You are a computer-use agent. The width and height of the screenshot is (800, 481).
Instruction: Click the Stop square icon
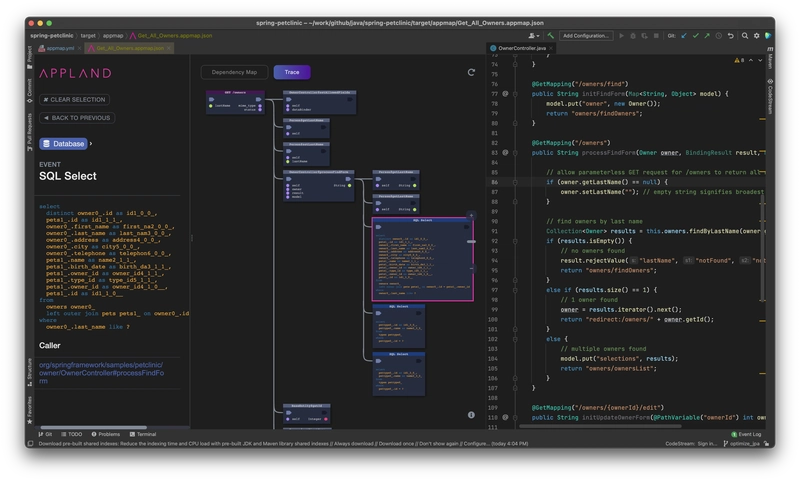(656, 36)
